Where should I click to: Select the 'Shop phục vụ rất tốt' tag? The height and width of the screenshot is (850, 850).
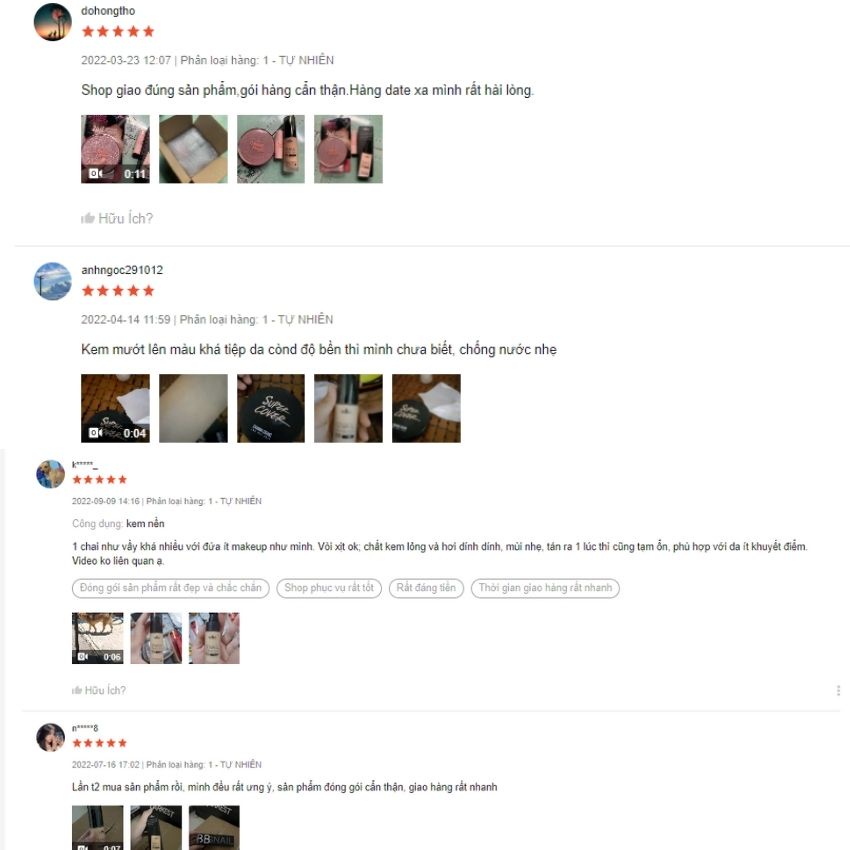329,588
